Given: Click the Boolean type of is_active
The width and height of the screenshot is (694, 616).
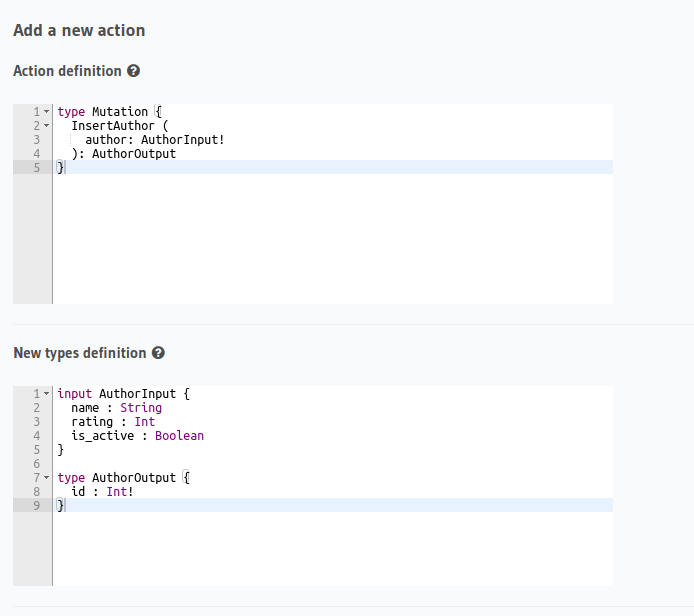Looking at the screenshot, I should [x=179, y=436].
